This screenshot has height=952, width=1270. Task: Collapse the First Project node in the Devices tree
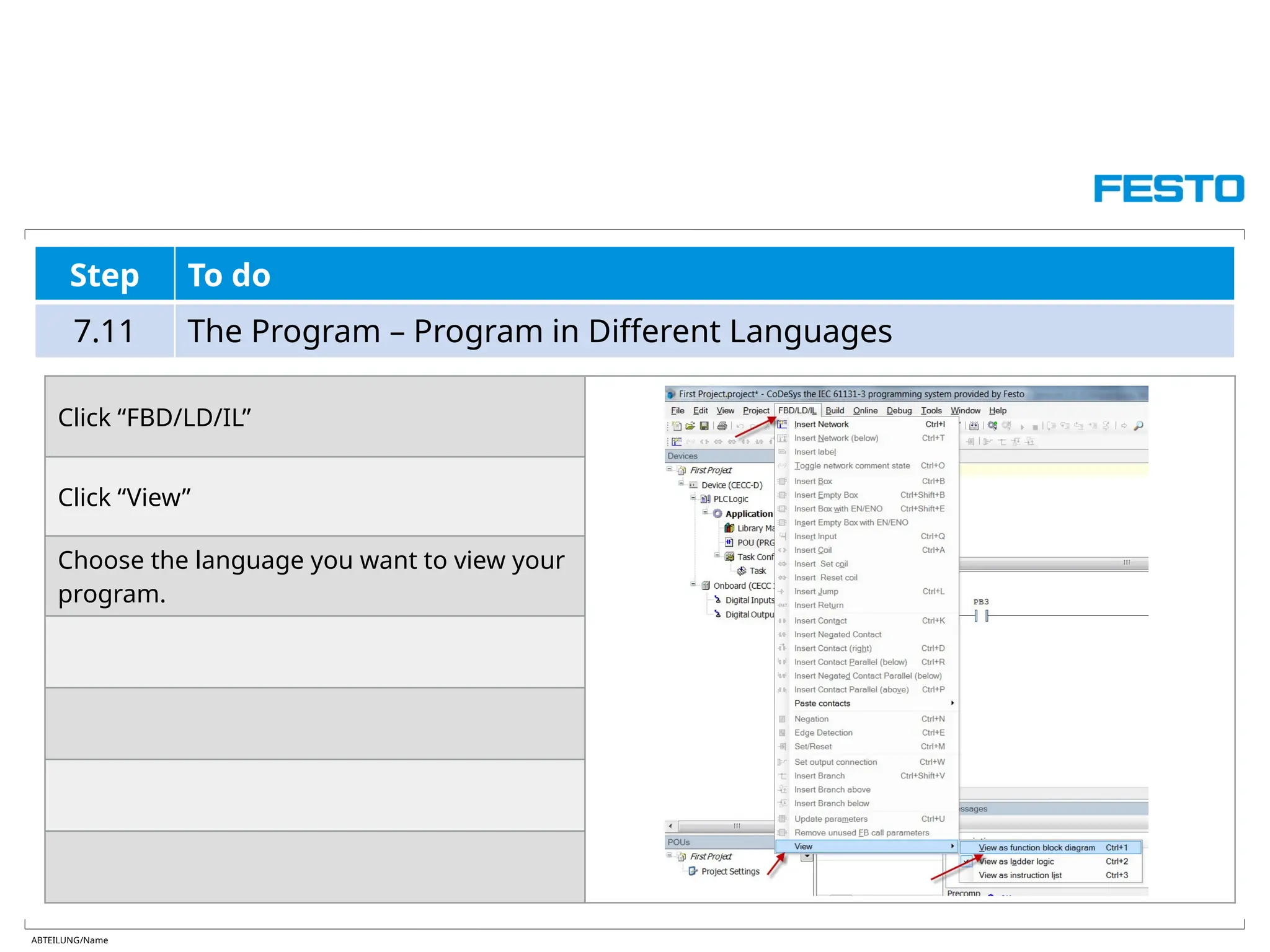point(669,469)
